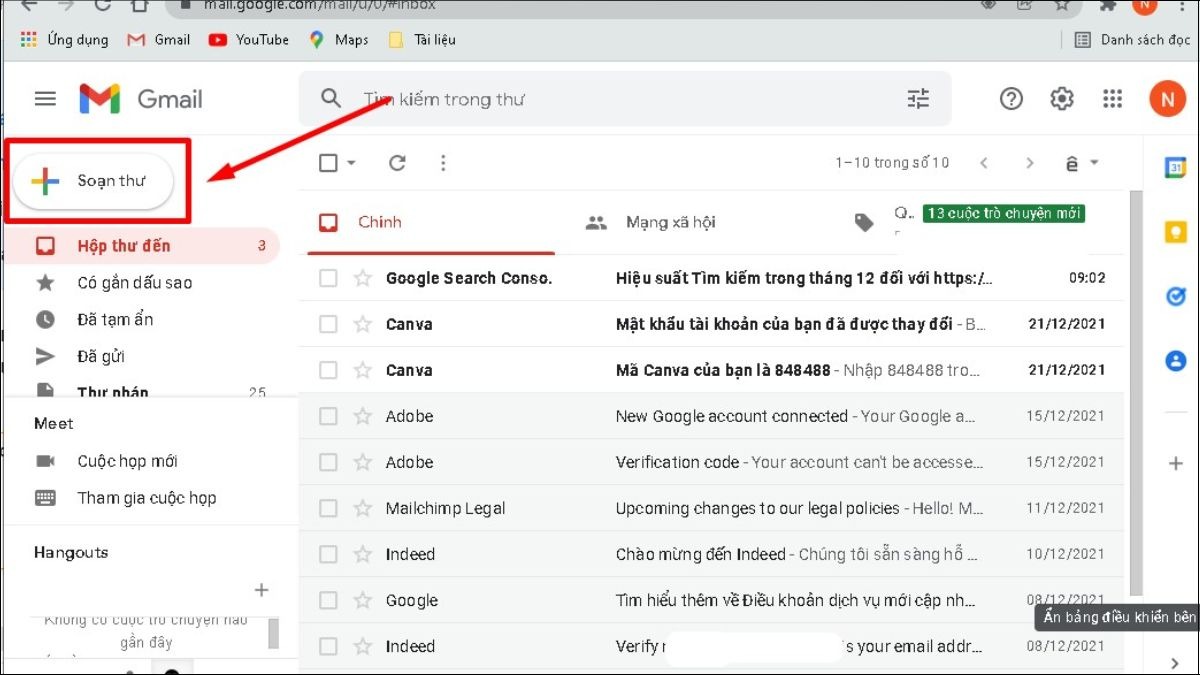Click the Soạn thư compose button
1200x675 pixels.
tap(94, 181)
